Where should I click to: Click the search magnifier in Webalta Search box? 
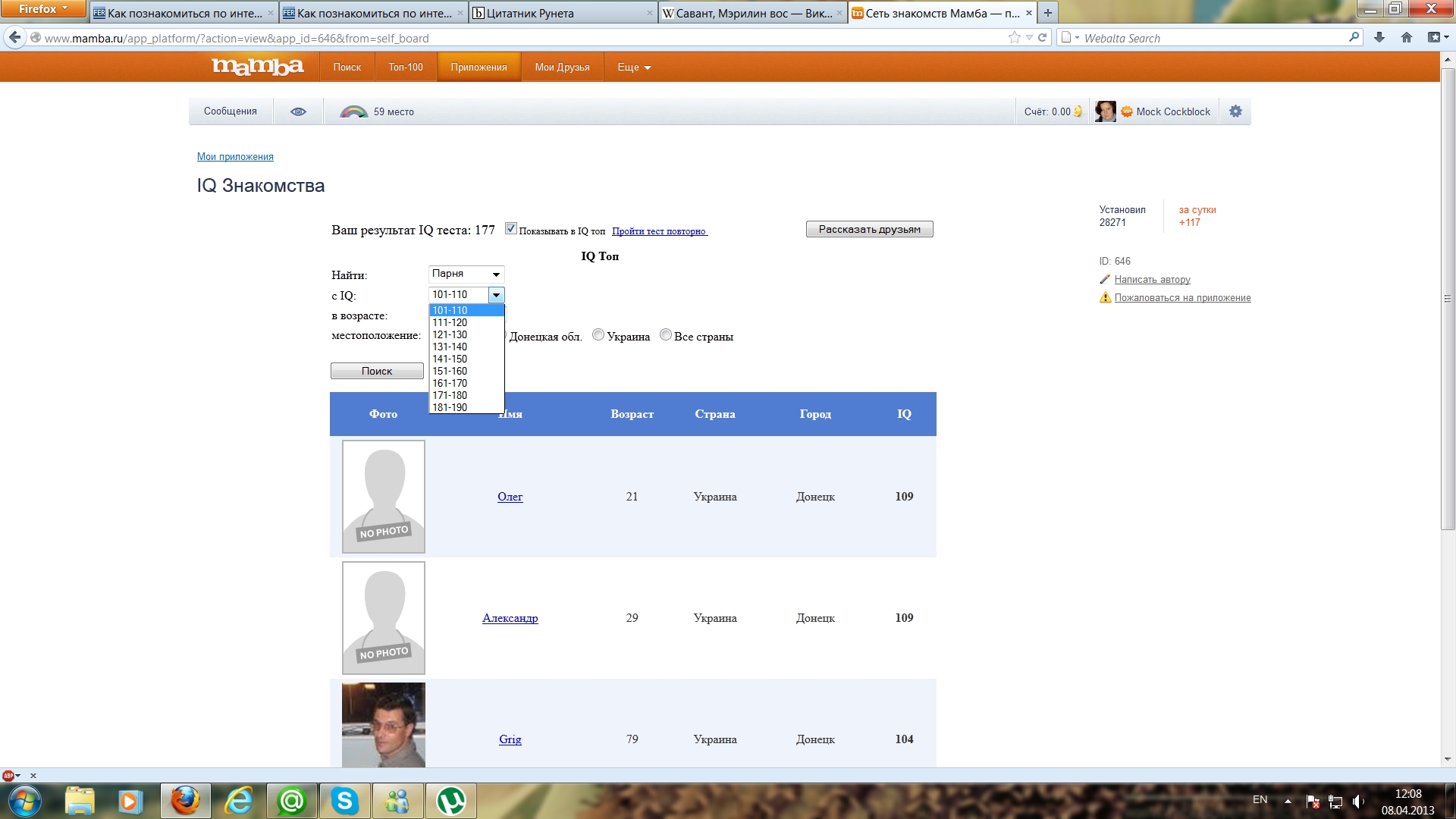(1354, 37)
